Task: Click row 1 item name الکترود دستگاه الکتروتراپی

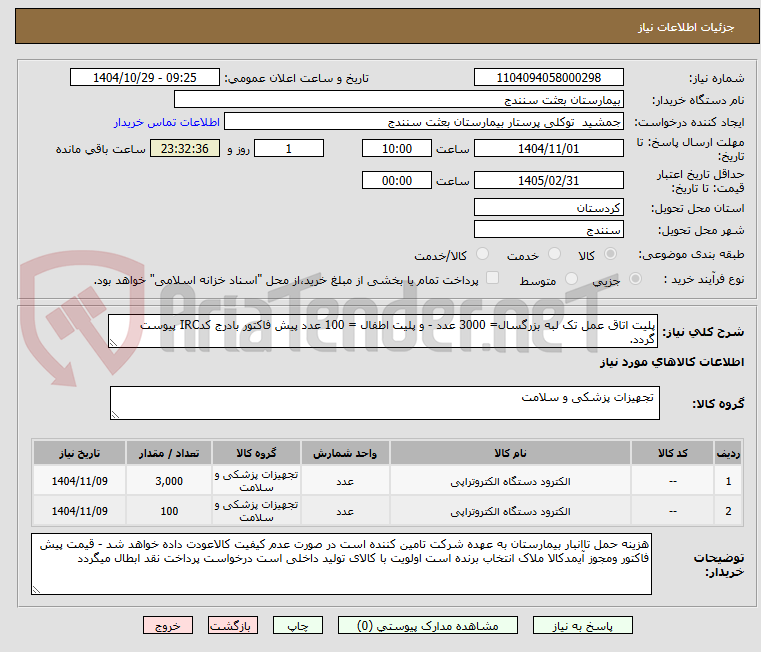Action: tap(510, 482)
